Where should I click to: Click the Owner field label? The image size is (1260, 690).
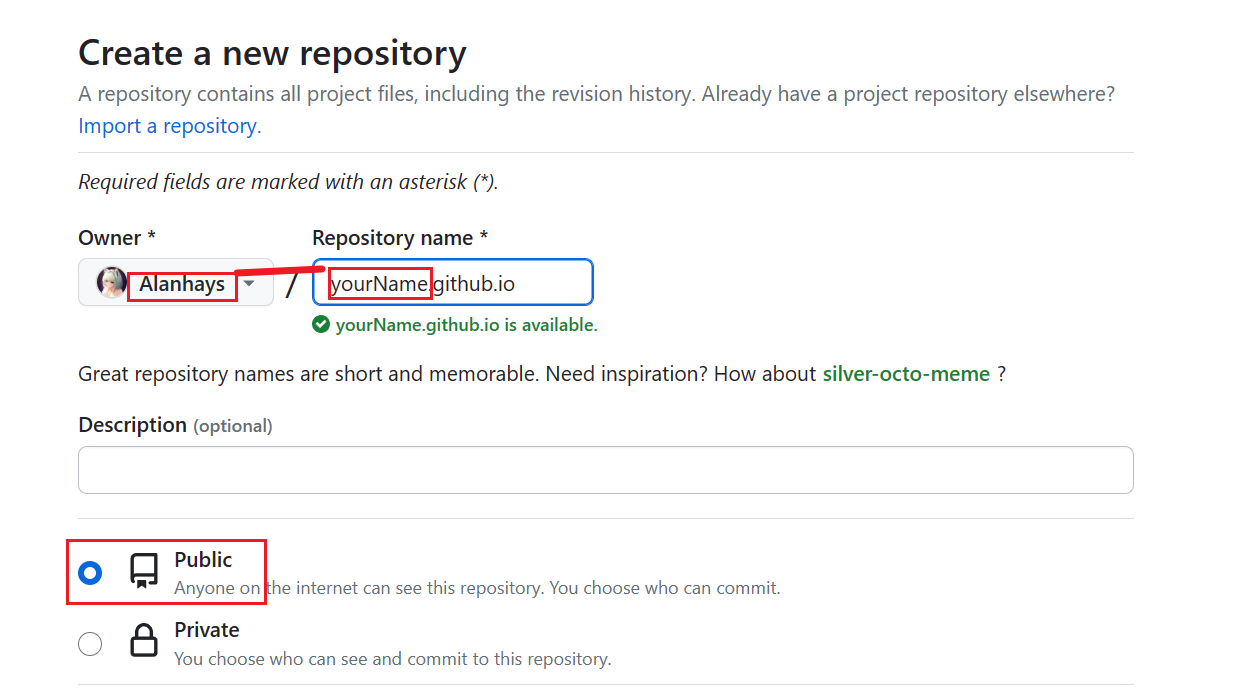coord(116,238)
